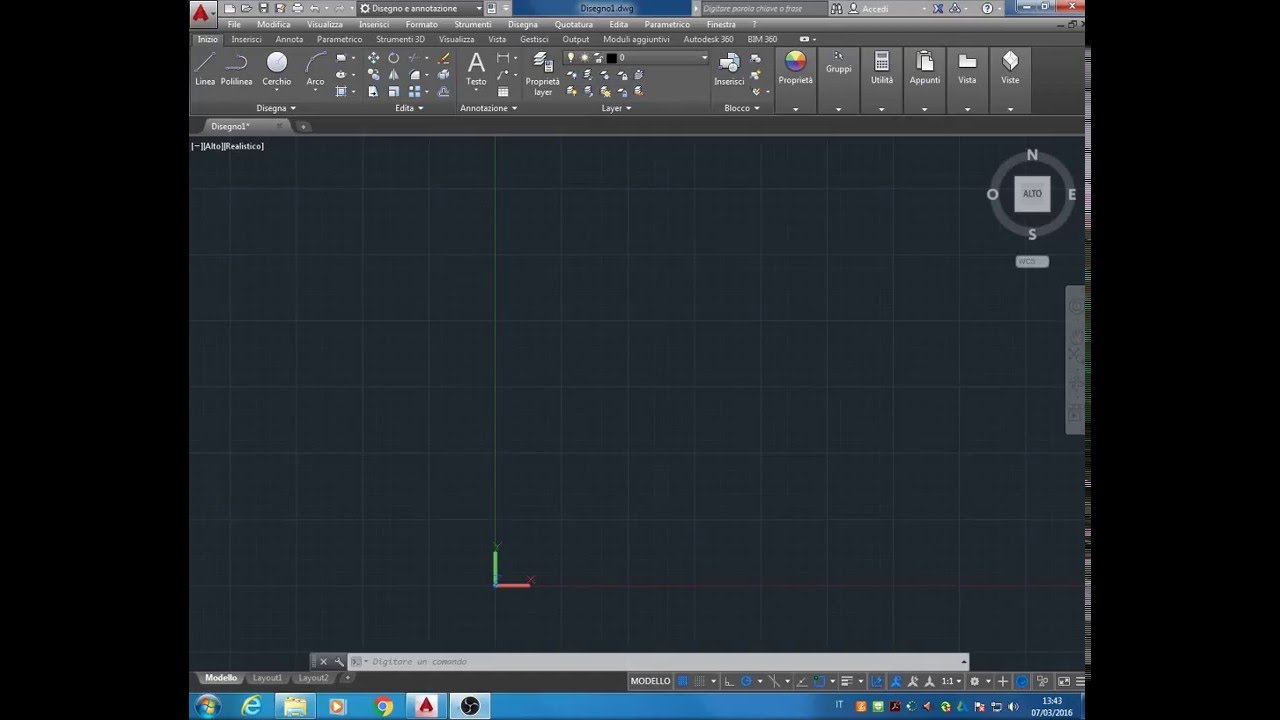Click the binoculars search icon

pyautogui.click(x=836, y=8)
